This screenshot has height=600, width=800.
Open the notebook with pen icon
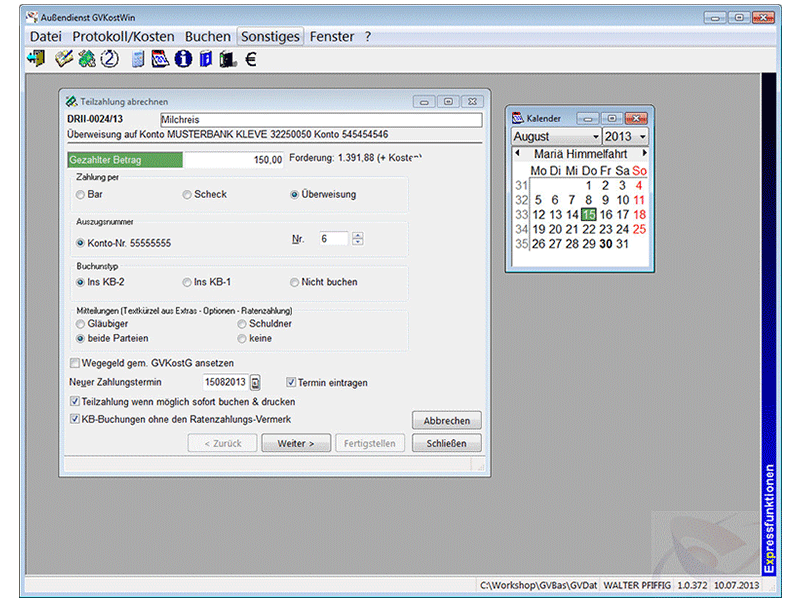tap(64, 59)
